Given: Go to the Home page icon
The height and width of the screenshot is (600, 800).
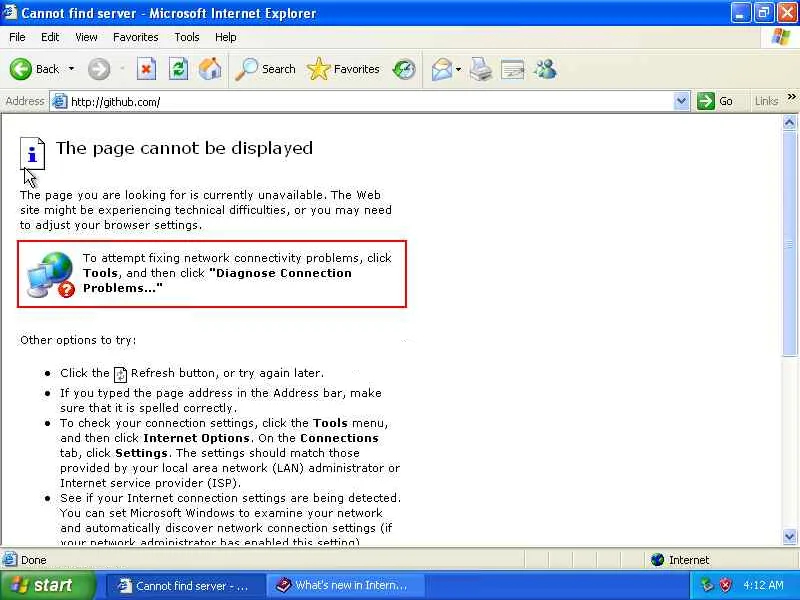Looking at the screenshot, I should (x=210, y=69).
